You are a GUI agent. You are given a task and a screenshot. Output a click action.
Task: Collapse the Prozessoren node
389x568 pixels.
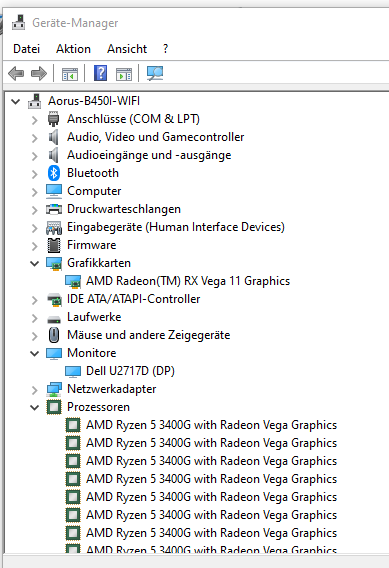click(34, 407)
